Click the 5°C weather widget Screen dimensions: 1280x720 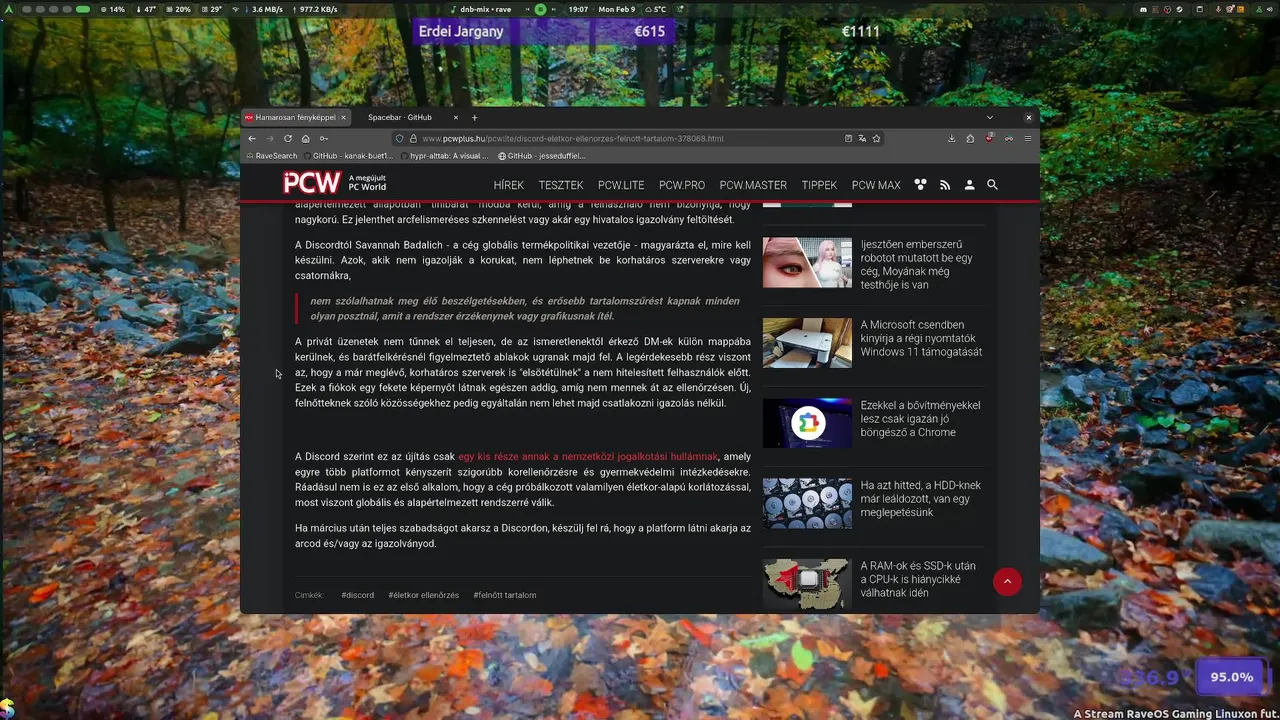[x=654, y=9]
